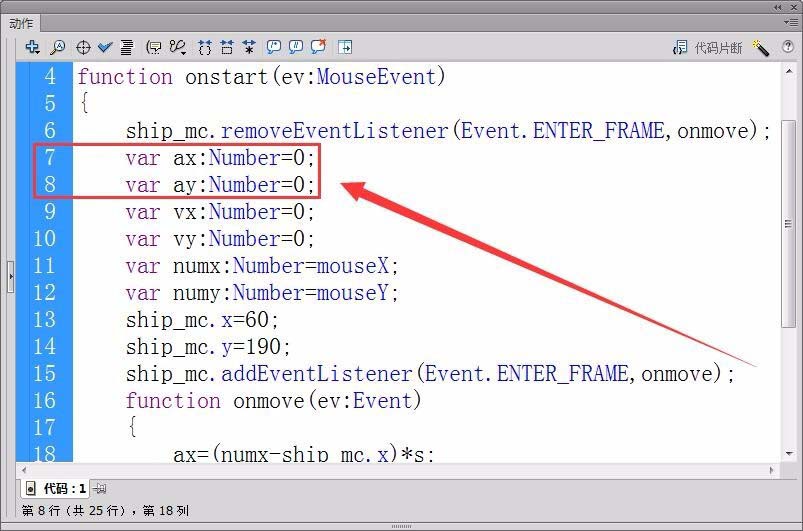Click the addEventListener code line

(430, 374)
